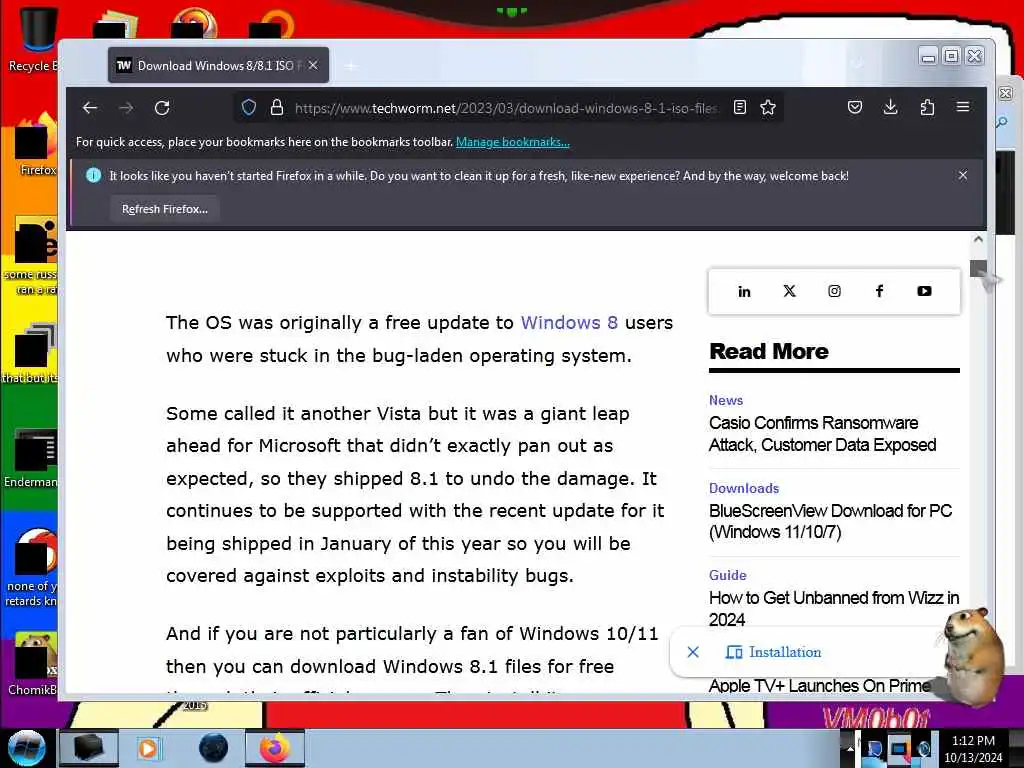
Task: Click the YouTube social icon
Action: point(924,291)
